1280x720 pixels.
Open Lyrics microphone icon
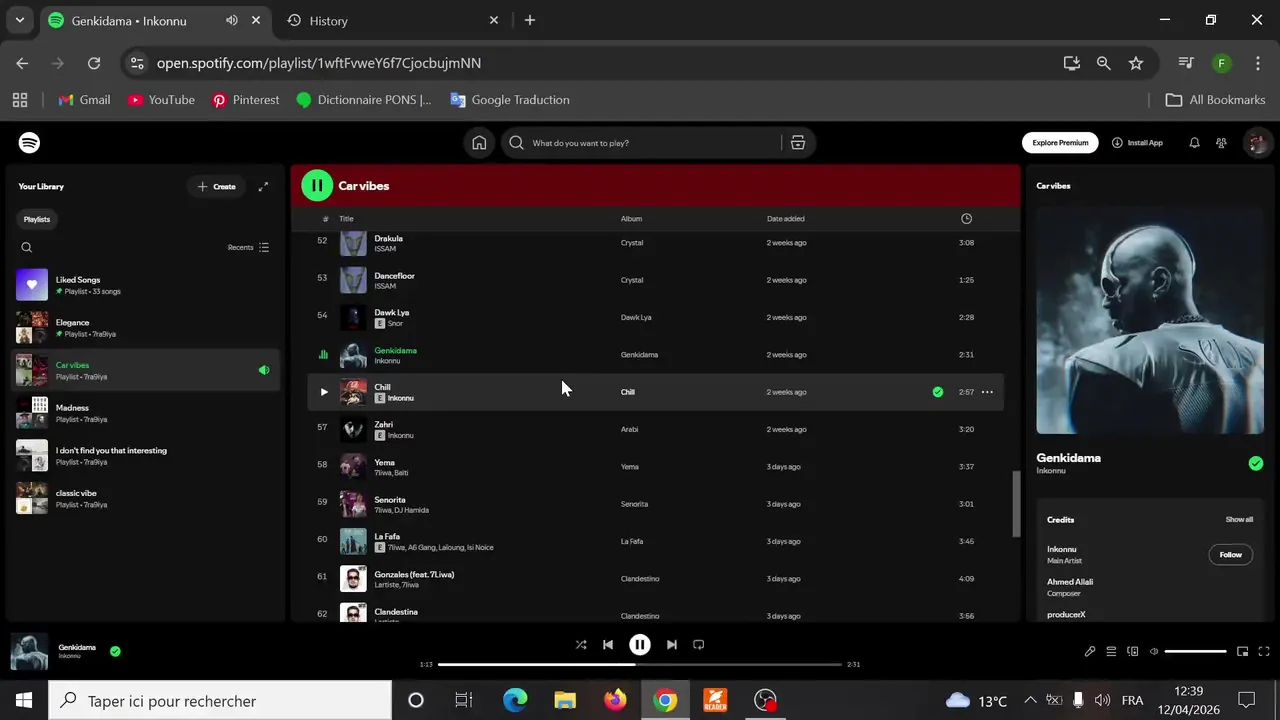pyautogui.click(x=1090, y=651)
